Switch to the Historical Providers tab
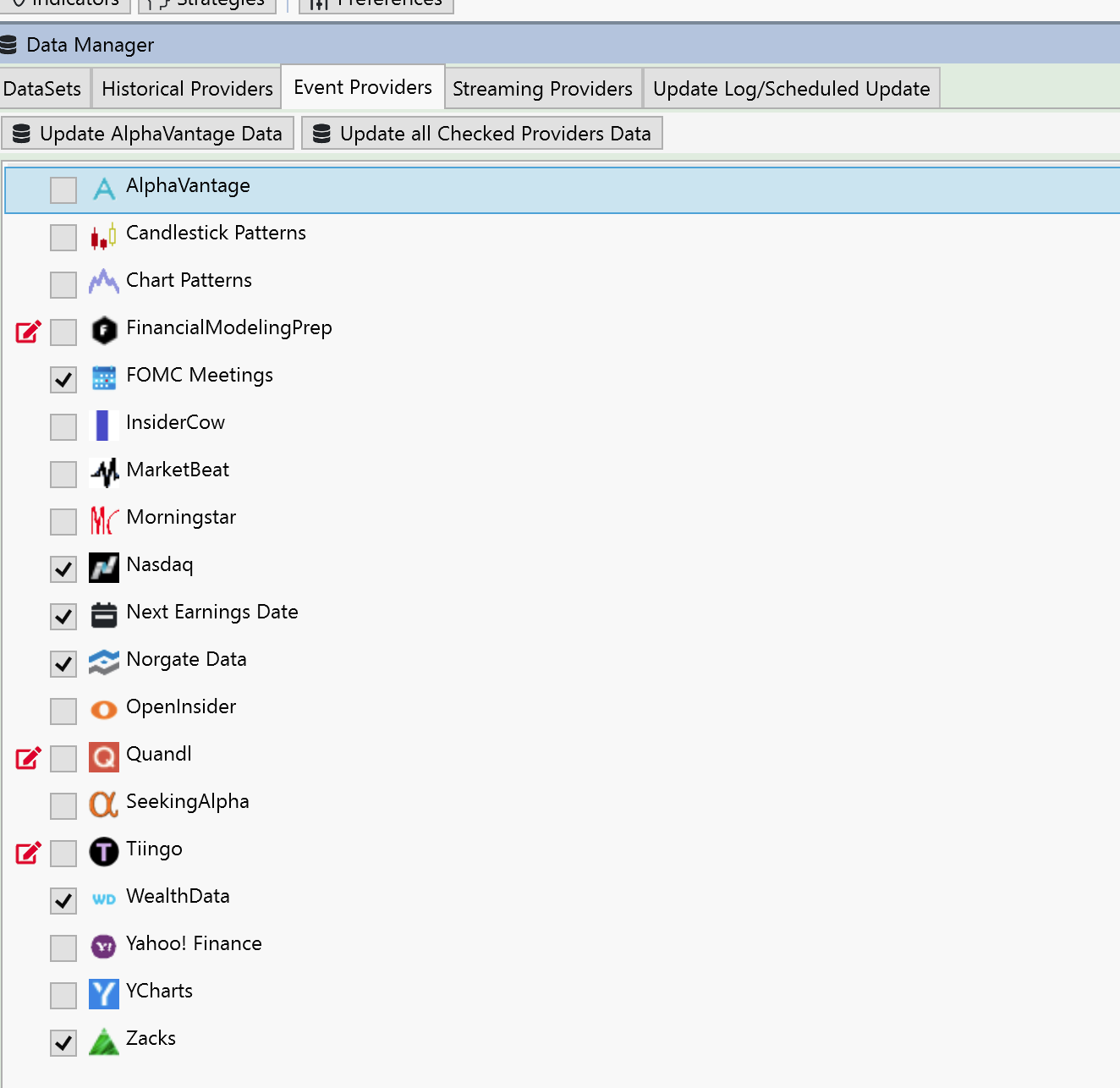The height and width of the screenshot is (1088, 1120). [187, 89]
